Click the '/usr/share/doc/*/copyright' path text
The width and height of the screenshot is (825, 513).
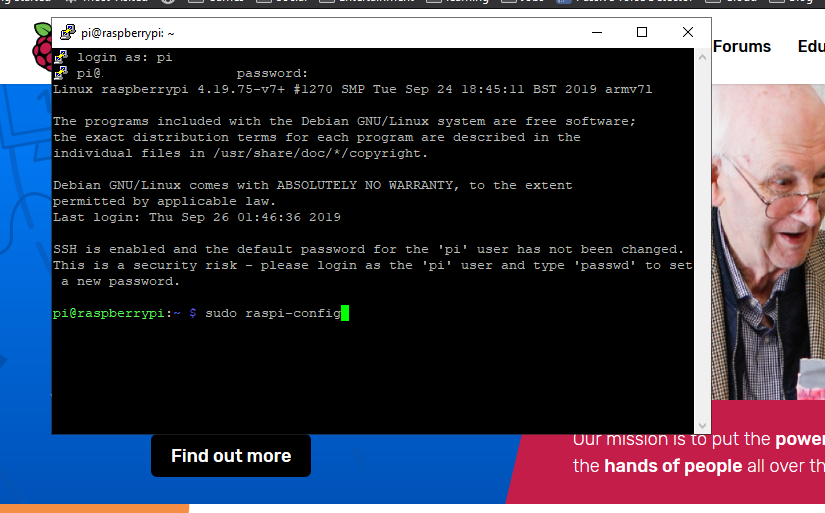pyautogui.click(x=317, y=154)
